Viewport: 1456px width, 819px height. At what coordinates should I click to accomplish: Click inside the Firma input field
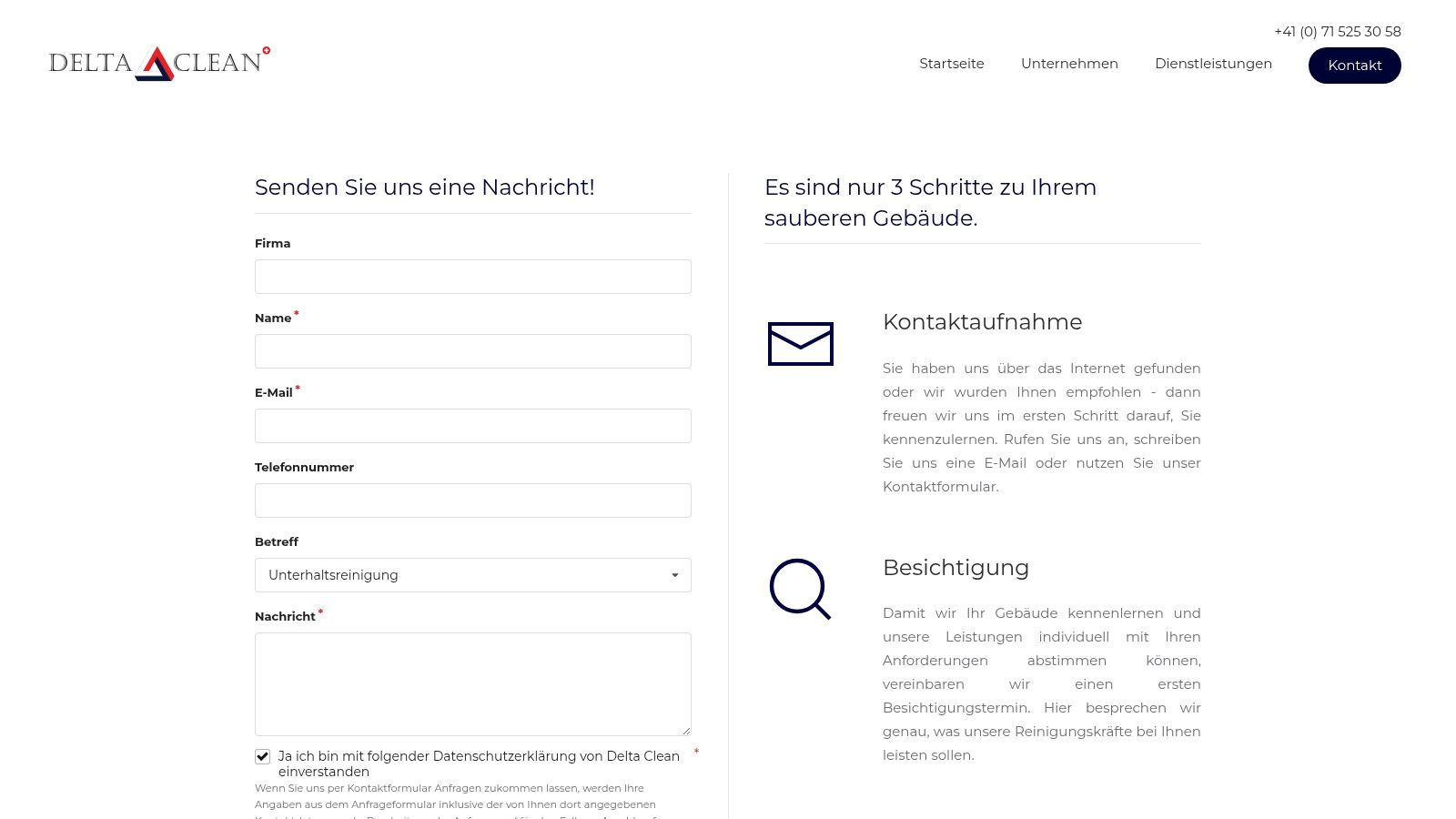click(x=472, y=277)
